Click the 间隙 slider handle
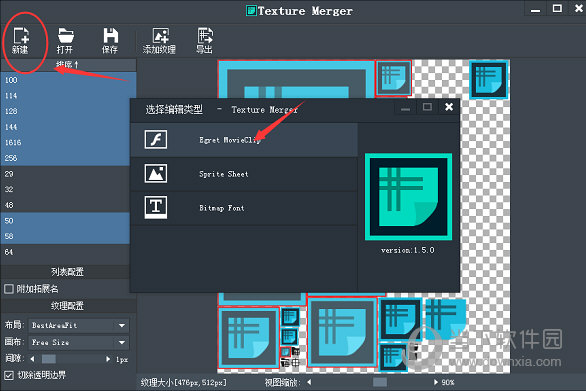The height and width of the screenshot is (391, 586). pos(49,359)
